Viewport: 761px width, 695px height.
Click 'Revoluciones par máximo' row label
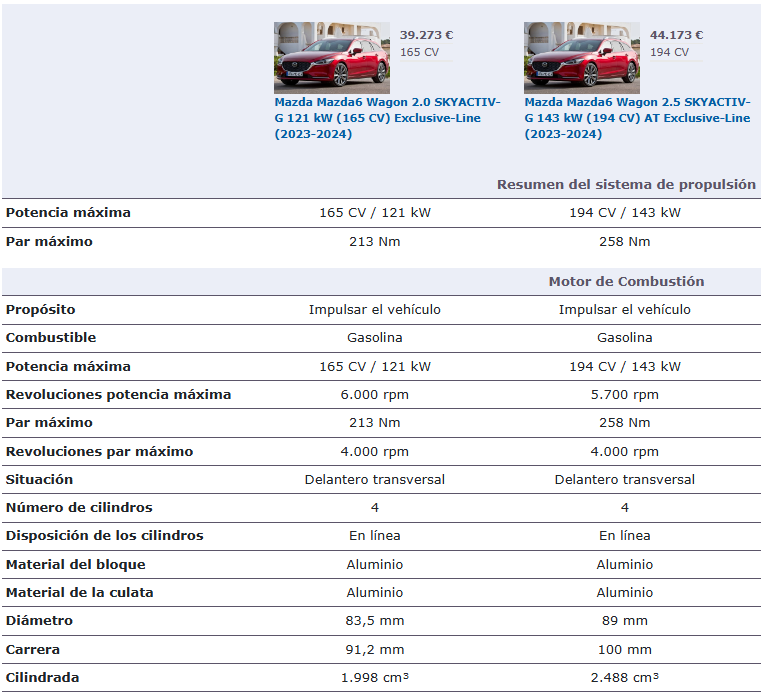point(99,452)
